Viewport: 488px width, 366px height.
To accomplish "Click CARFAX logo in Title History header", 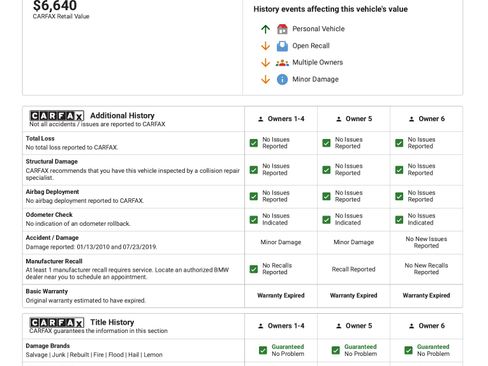I will (57, 323).
